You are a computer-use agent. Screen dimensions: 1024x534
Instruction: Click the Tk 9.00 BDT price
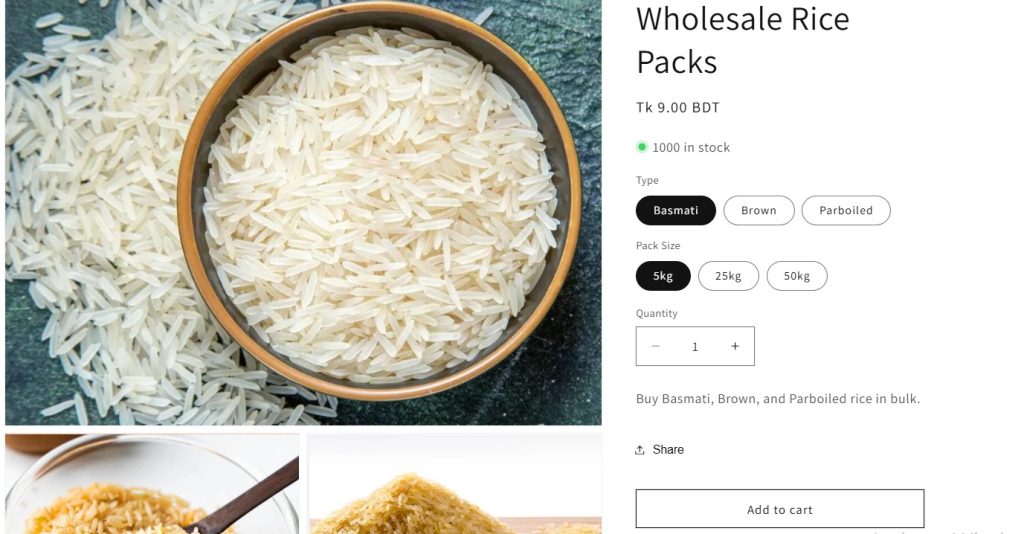pos(678,108)
